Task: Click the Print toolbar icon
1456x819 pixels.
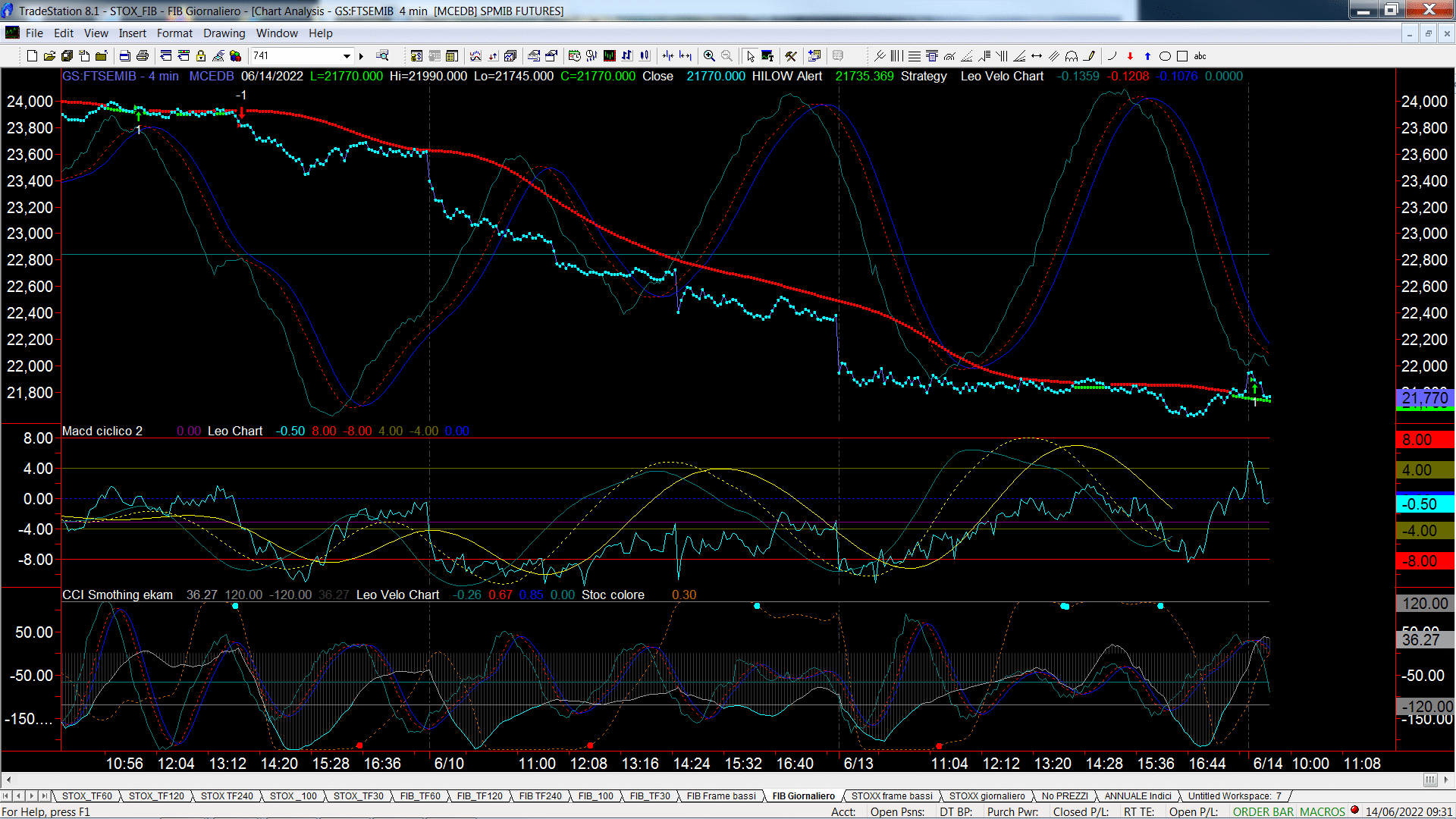Action: click(143, 55)
